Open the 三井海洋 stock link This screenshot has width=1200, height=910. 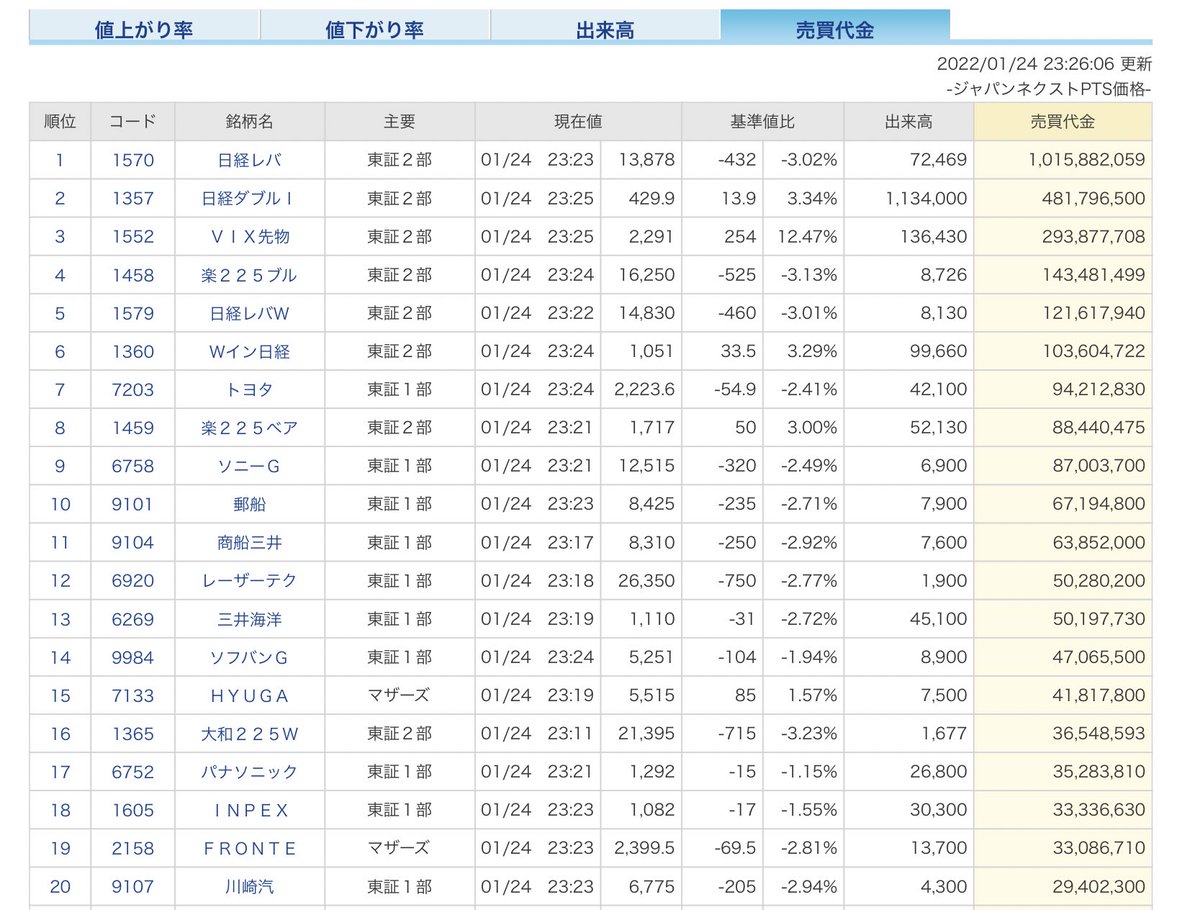click(x=249, y=619)
